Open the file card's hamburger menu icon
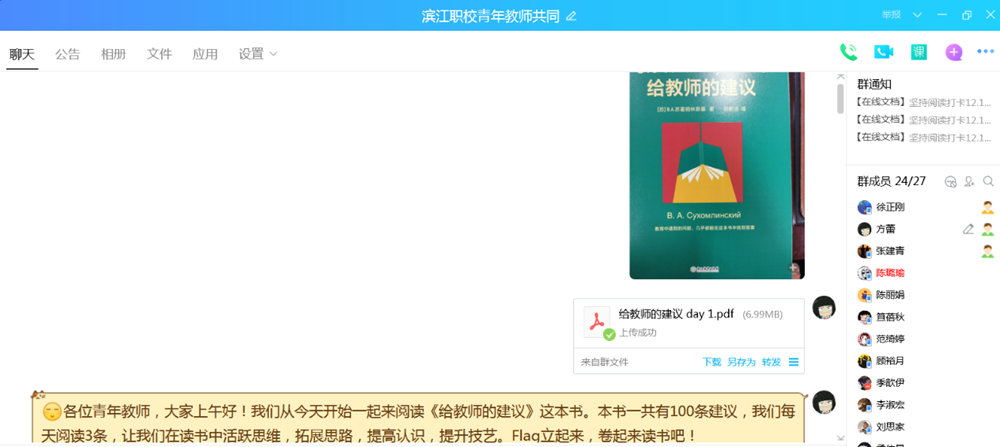The height and width of the screenshot is (447, 1000). pyautogui.click(x=794, y=362)
